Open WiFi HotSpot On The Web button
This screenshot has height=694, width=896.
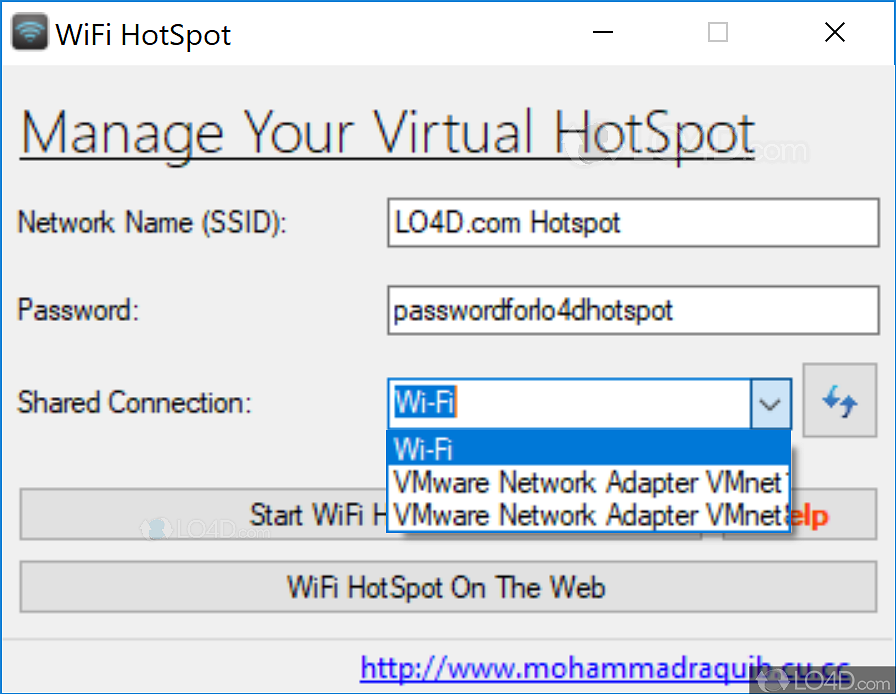click(x=448, y=587)
